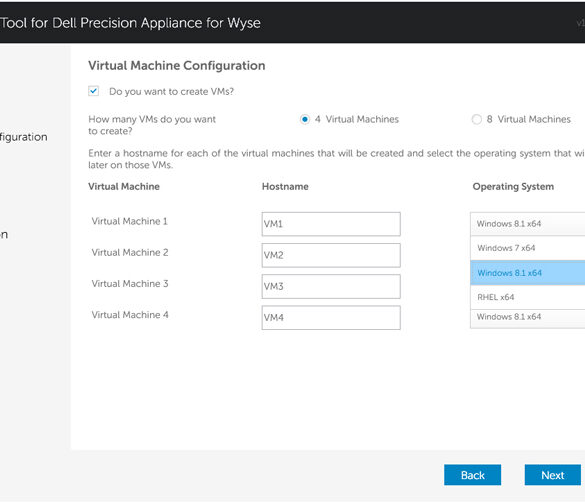Click the Operating System column header
The height and width of the screenshot is (503, 585).
[x=513, y=187]
